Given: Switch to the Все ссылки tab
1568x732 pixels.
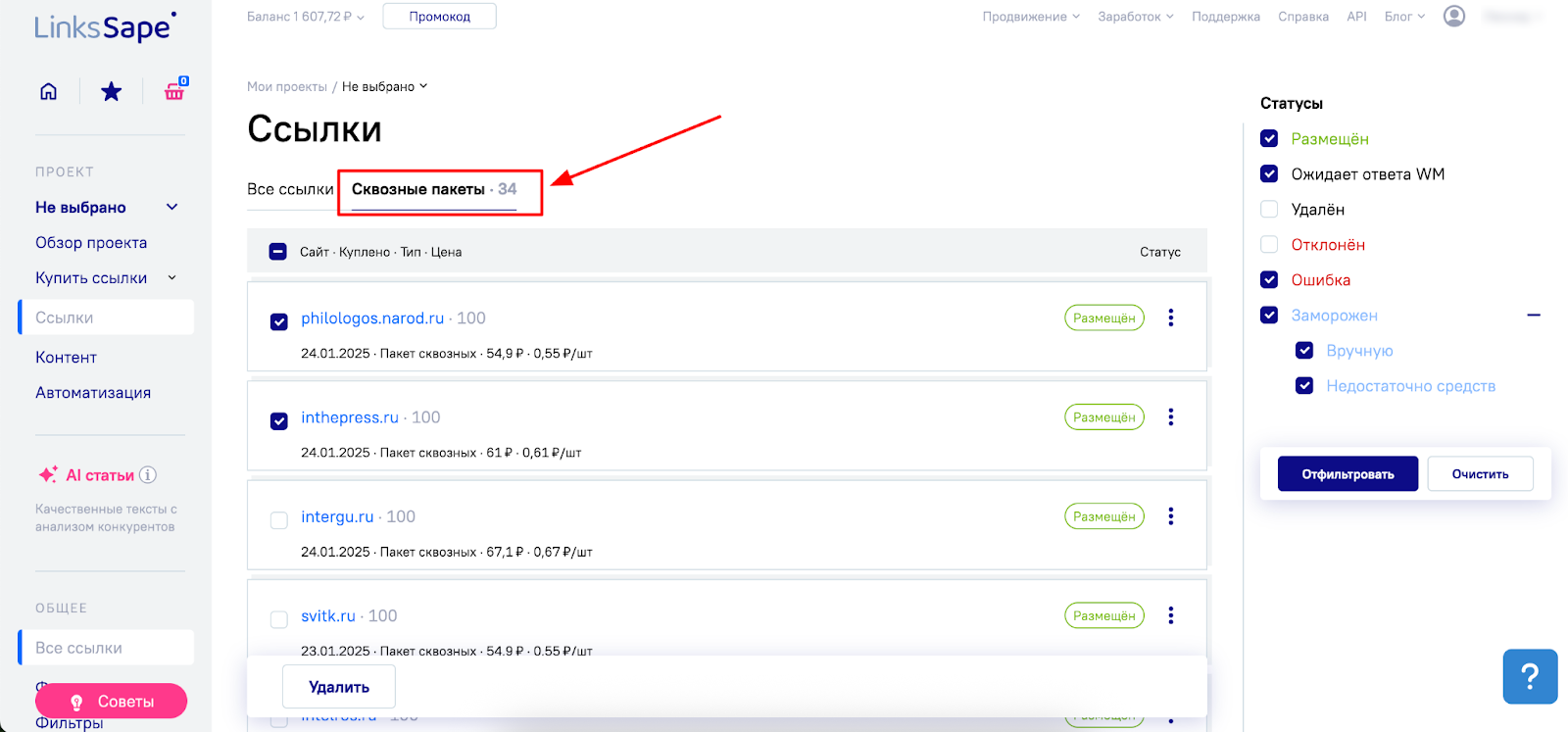Looking at the screenshot, I should 290,189.
